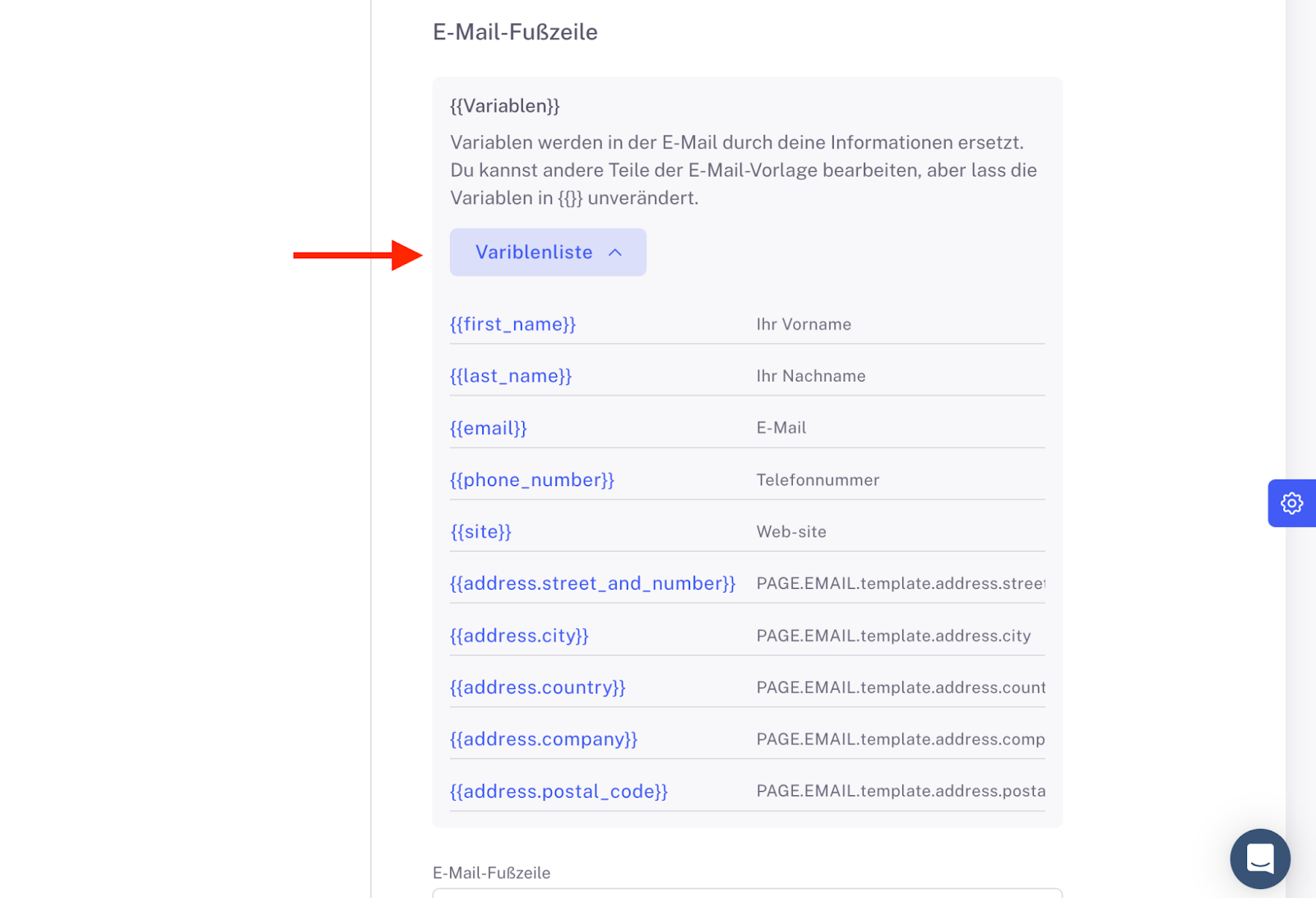This screenshot has height=898, width=1316.
Task: Click the E-Mail-Fußzeile section heading
Action: [515, 32]
